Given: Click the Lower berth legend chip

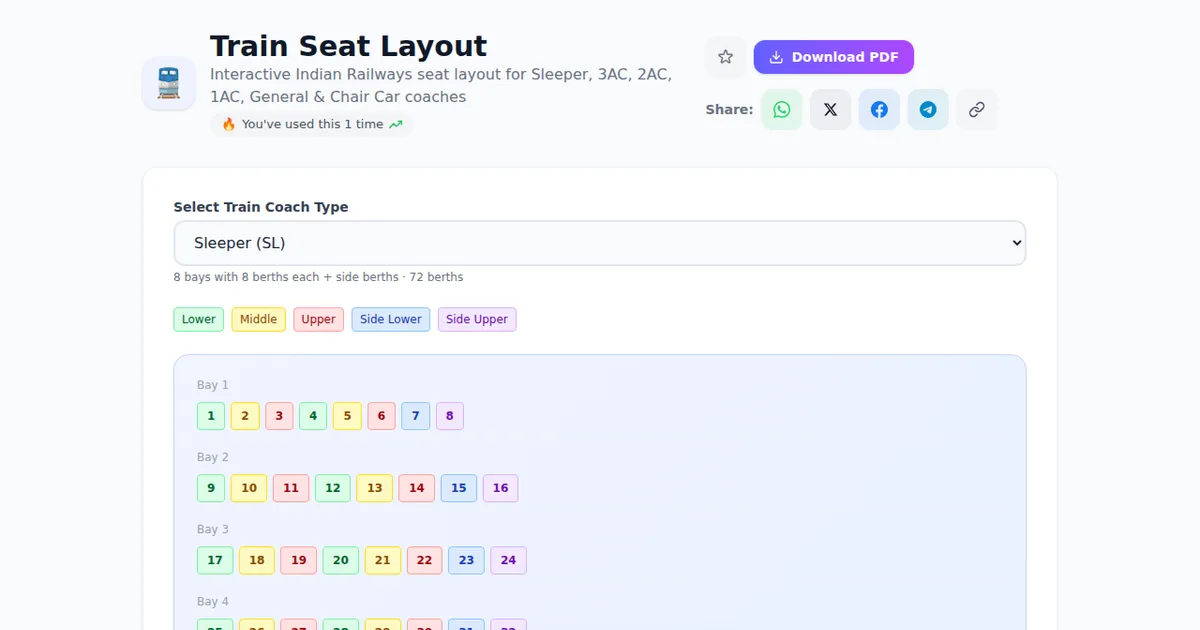Looking at the screenshot, I should 199,319.
